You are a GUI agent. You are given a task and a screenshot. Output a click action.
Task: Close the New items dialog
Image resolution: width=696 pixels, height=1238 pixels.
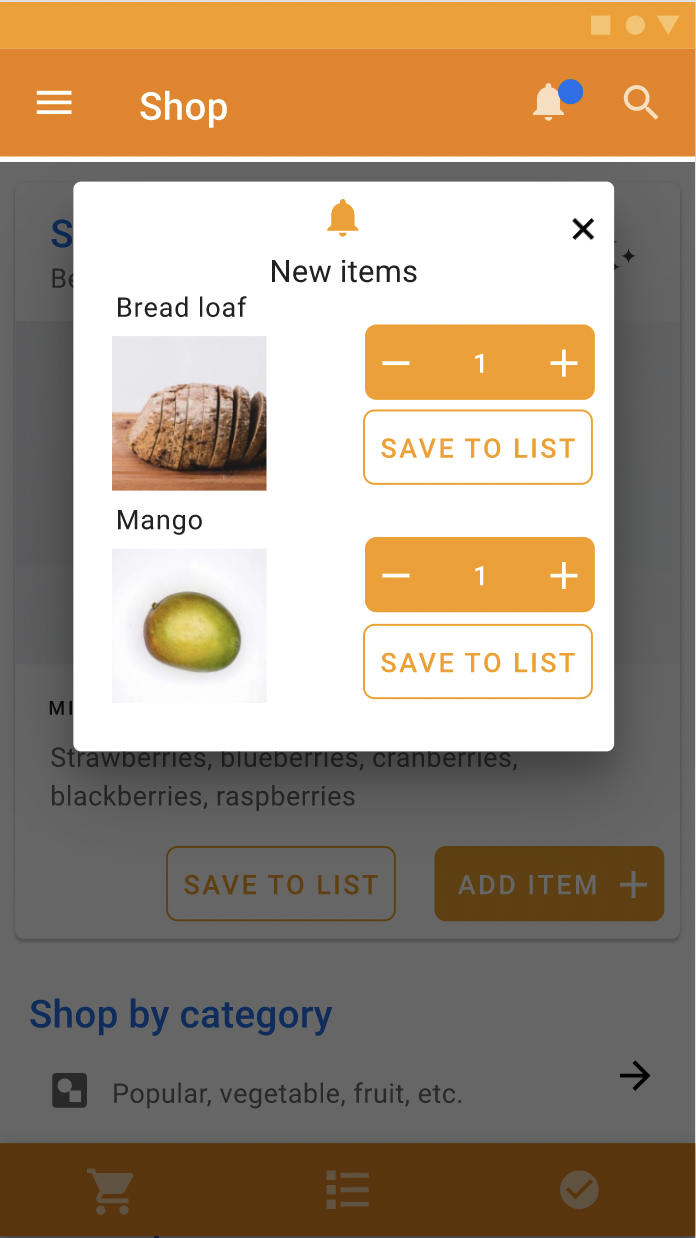[x=583, y=229]
